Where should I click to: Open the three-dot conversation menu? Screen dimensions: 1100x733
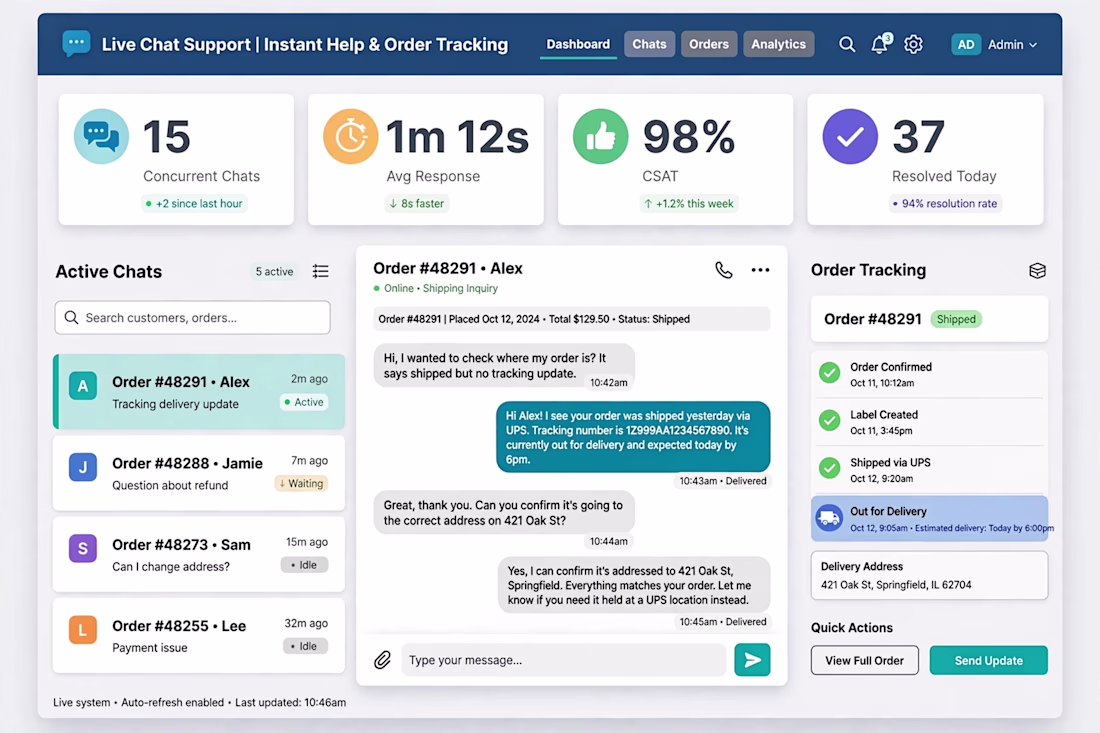click(x=760, y=270)
